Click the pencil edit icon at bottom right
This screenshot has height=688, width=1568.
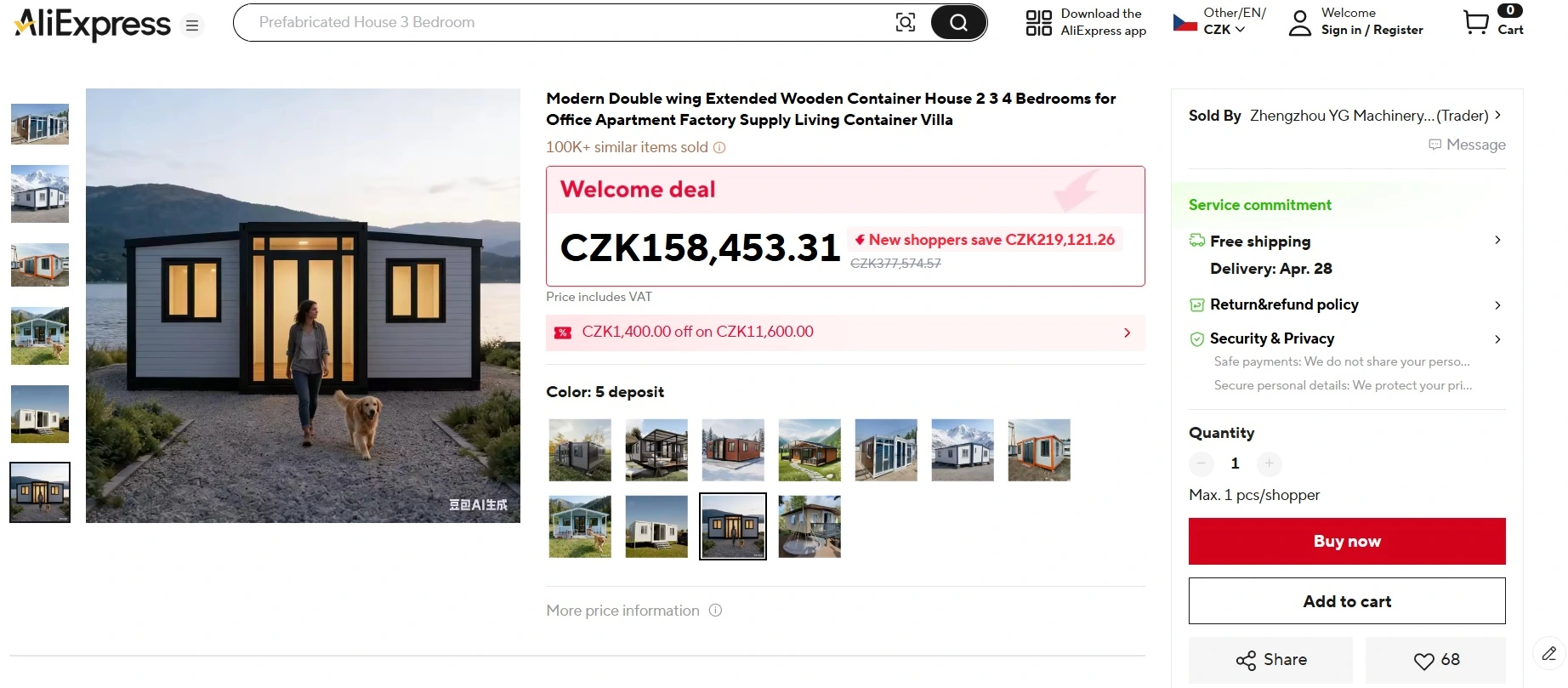(x=1548, y=653)
